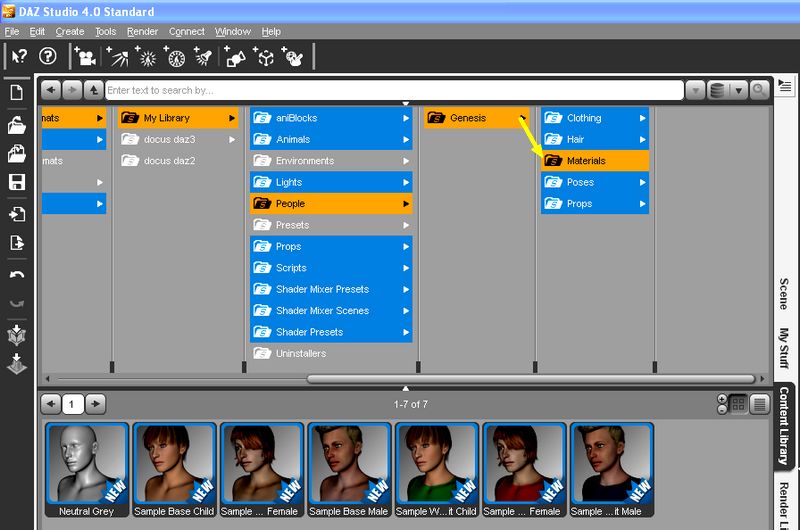Save the scene with the floppy disk icon
Viewport: 800px width, 530px height.
[x=17, y=182]
